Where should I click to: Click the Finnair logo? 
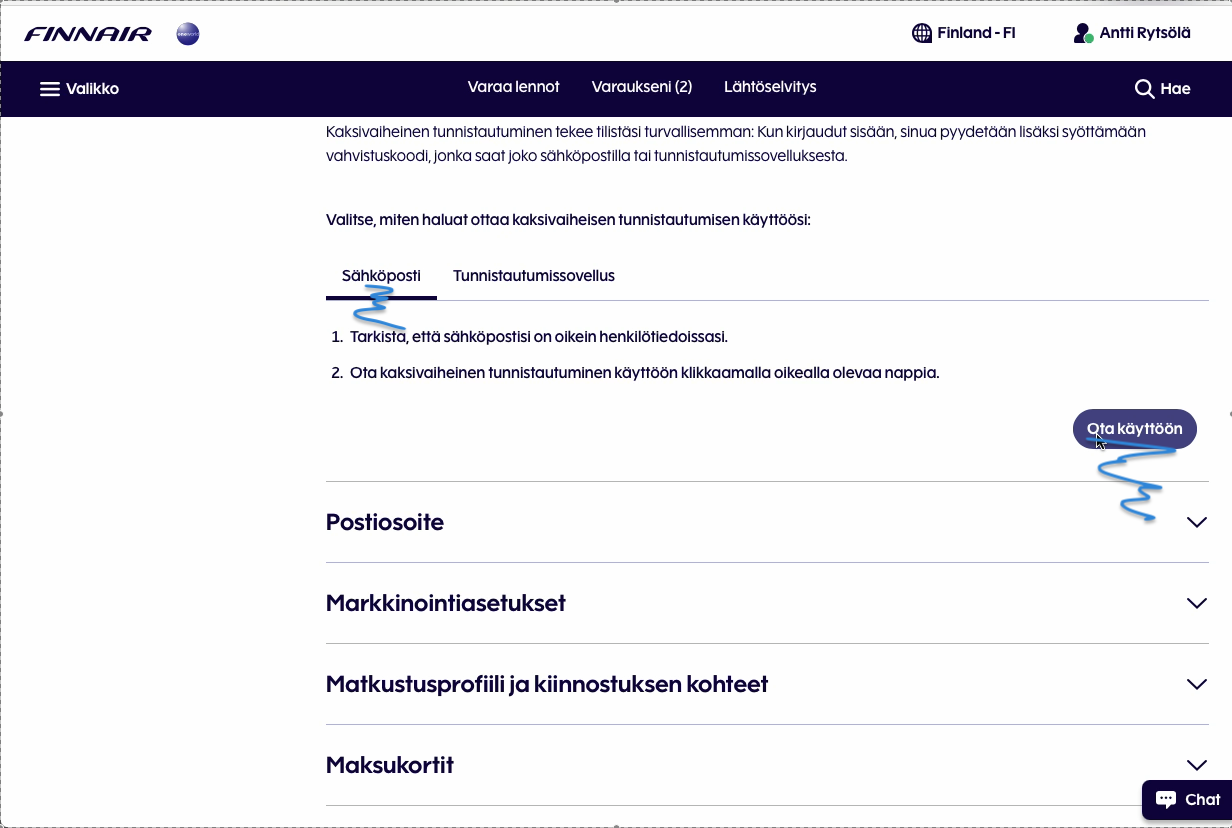click(x=88, y=34)
